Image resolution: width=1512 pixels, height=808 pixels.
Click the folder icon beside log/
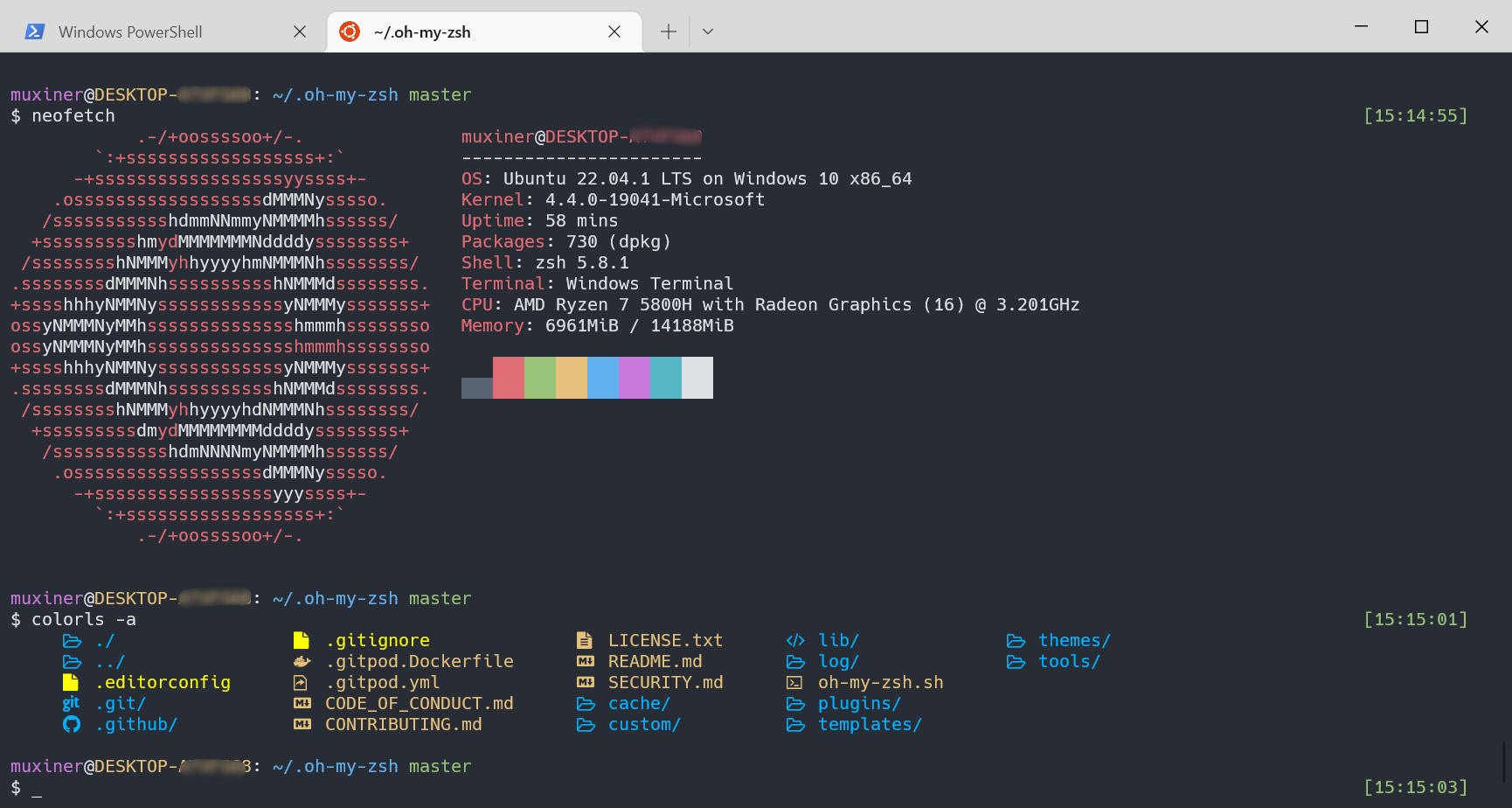pos(795,662)
